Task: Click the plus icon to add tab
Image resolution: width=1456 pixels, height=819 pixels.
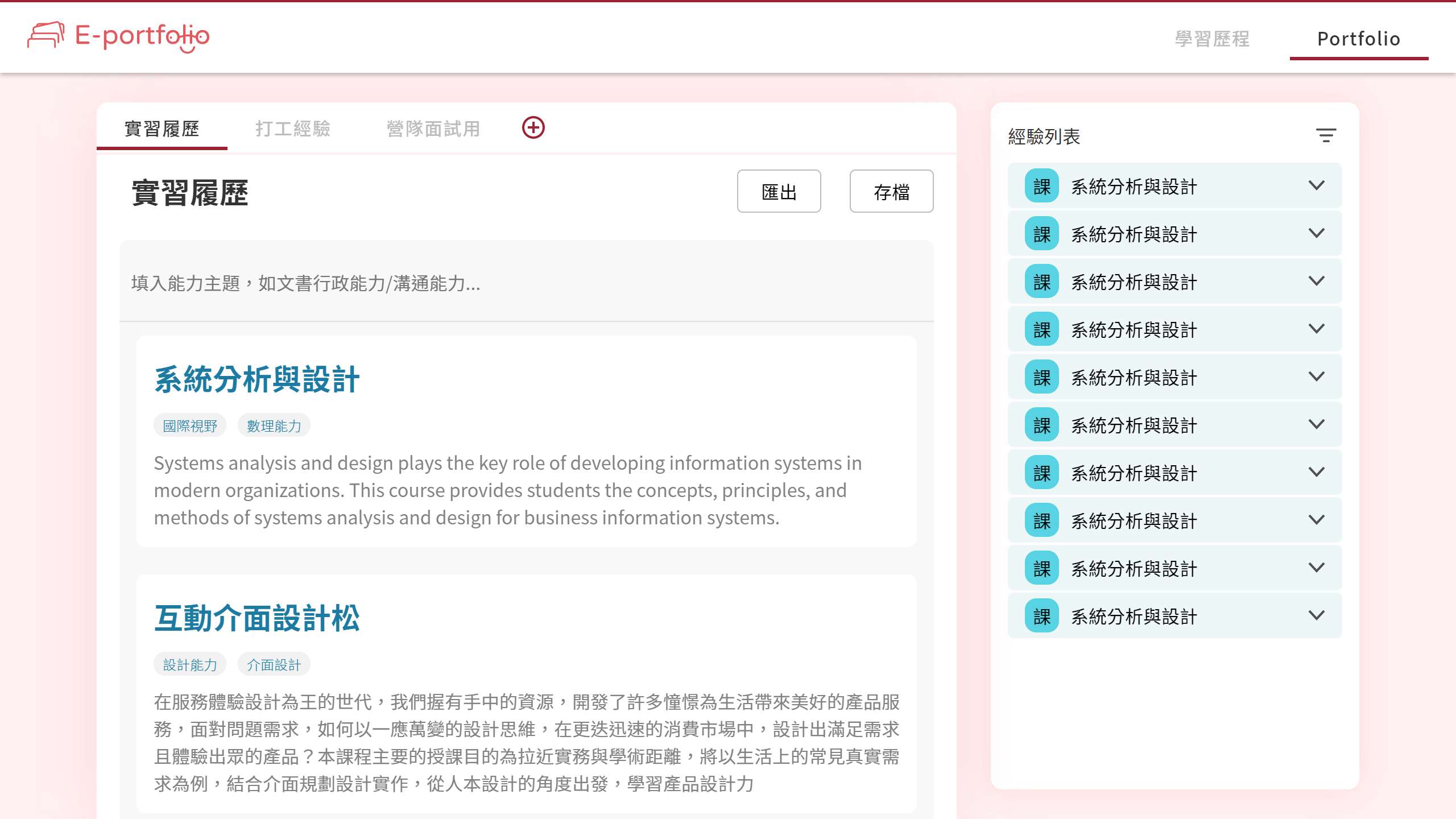Action: [x=533, y=127]
